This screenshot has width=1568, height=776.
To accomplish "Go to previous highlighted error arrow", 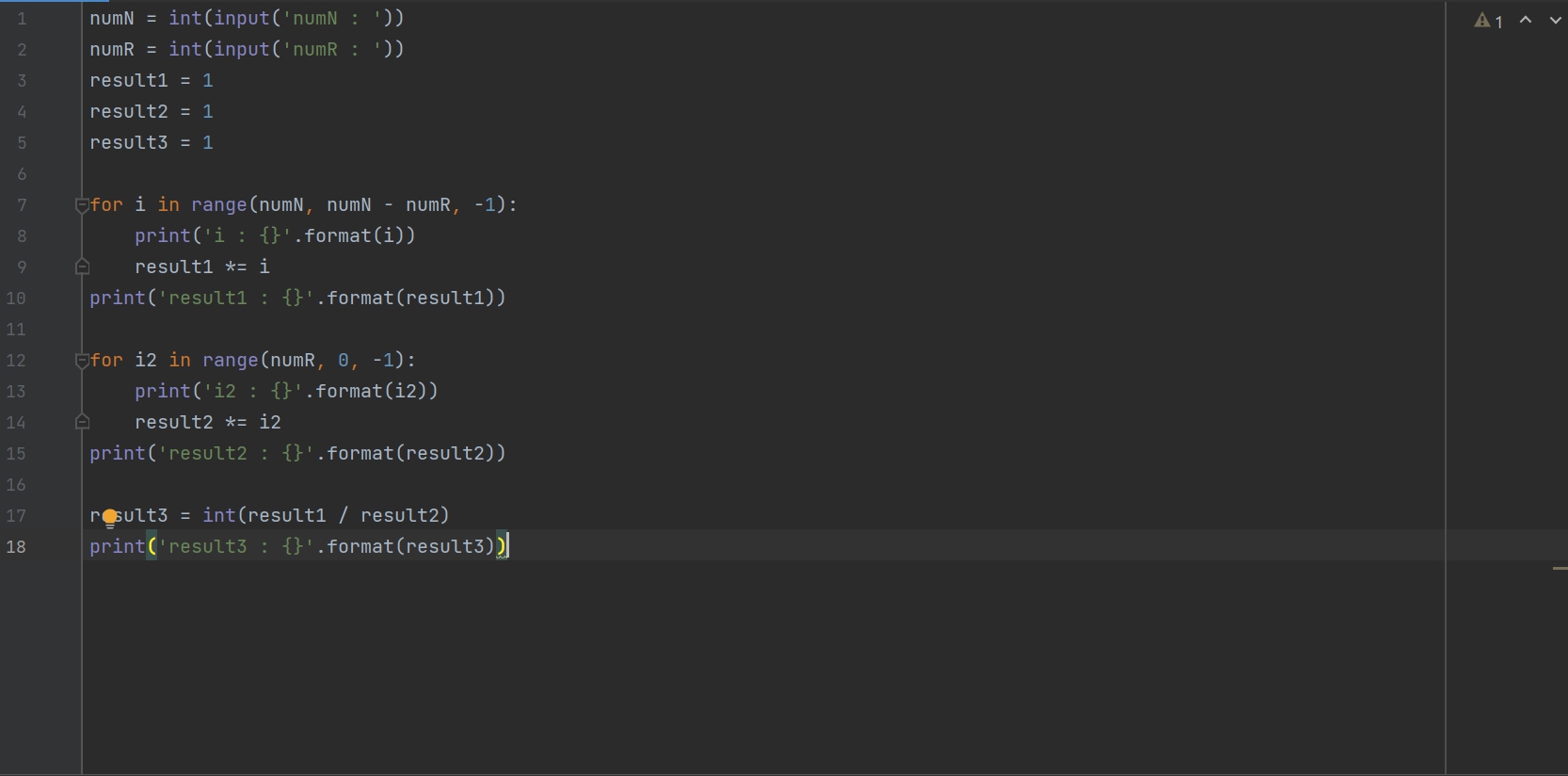I will (1526, 20).
